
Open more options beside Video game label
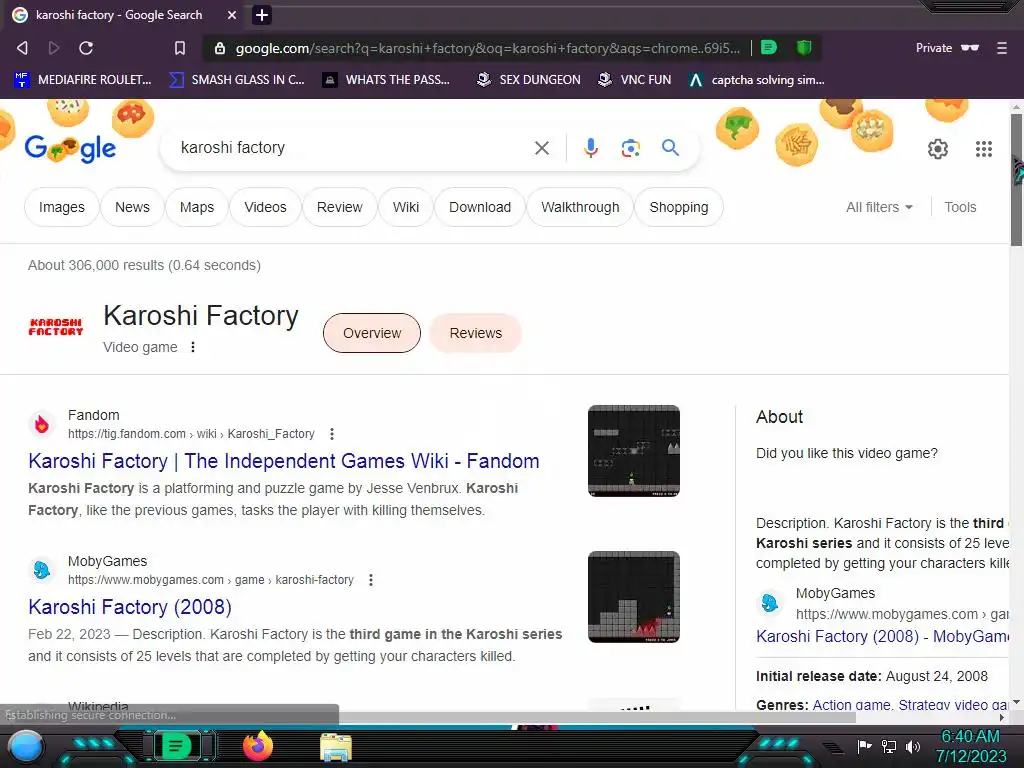coord(193,347)
